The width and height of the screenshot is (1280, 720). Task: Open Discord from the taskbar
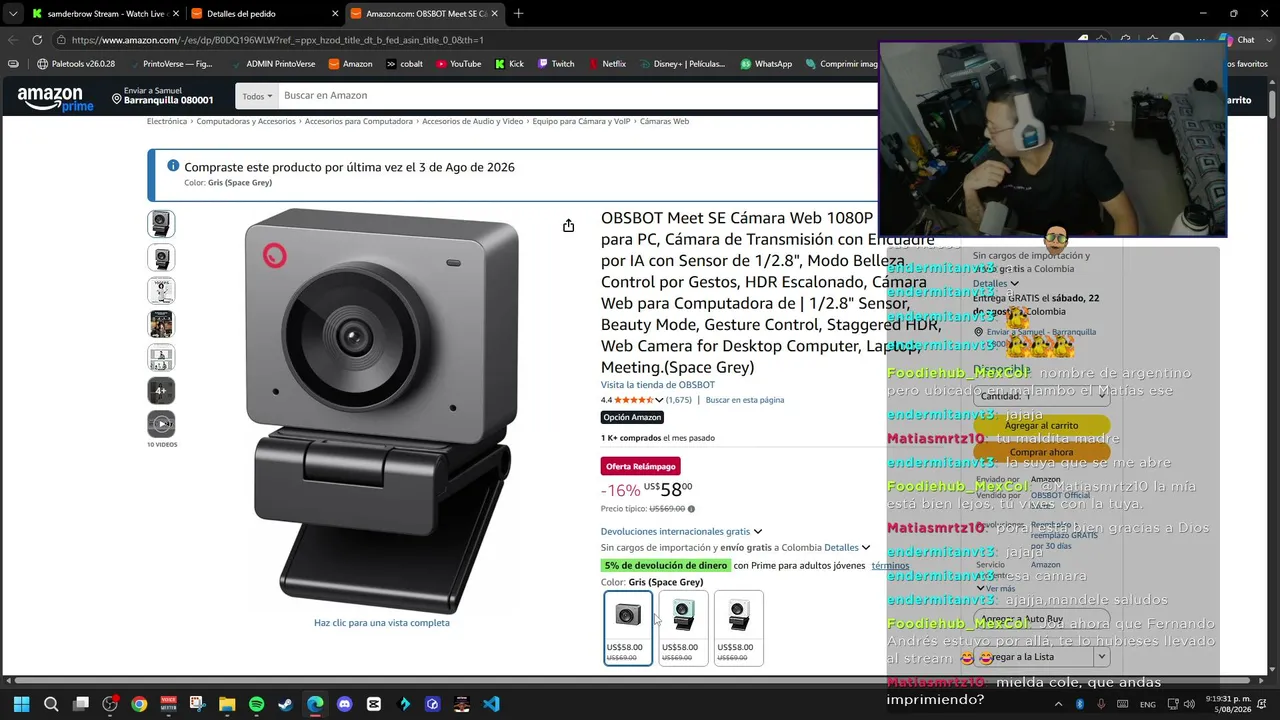pos(345,704)
